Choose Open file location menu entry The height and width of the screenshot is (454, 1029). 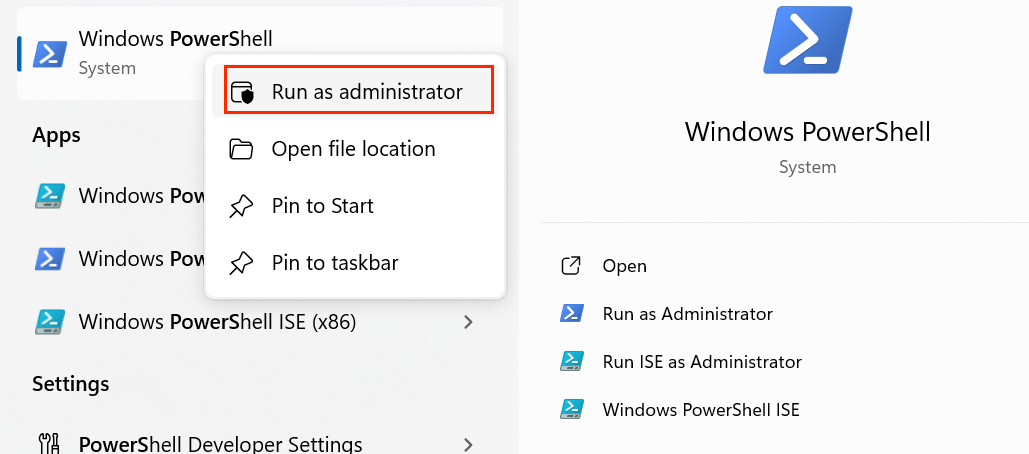tap(355, 149)
